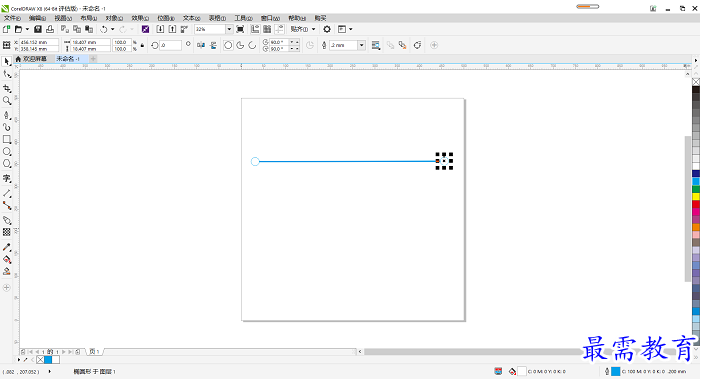Click the Options gear icon

click(327, 29)
